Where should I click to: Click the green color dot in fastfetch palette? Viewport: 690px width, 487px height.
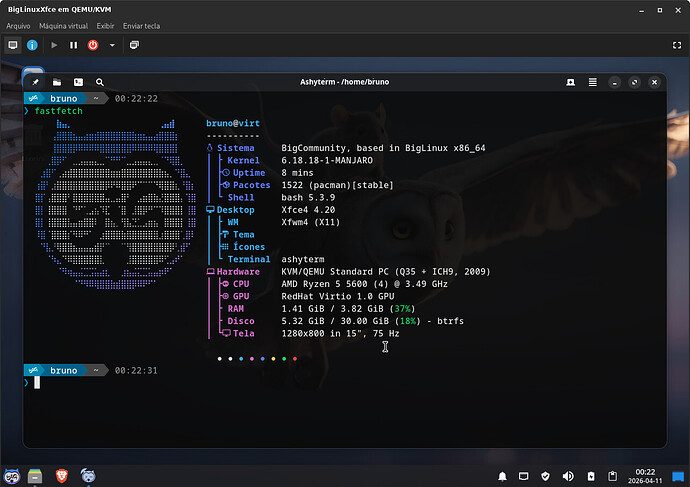[284, 359]
